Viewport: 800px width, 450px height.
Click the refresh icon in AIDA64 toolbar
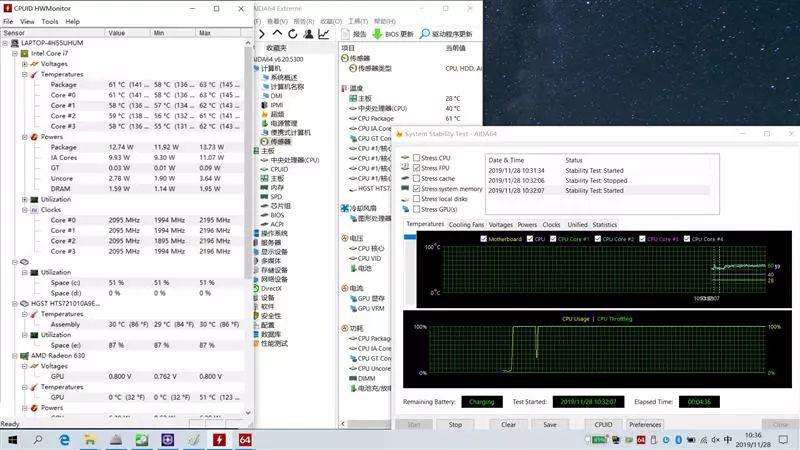pos(292,34)
